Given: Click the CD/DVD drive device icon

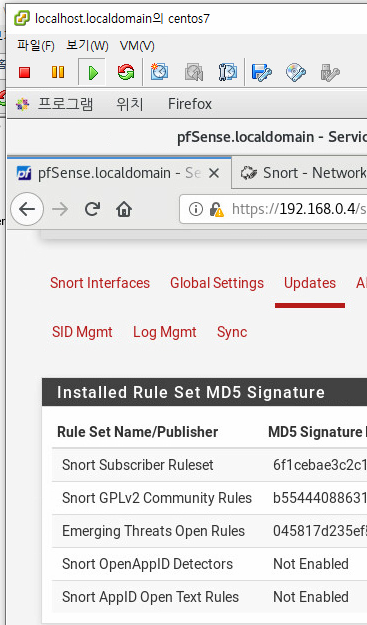Looking at the screenshot, I should tap(296, 72).
